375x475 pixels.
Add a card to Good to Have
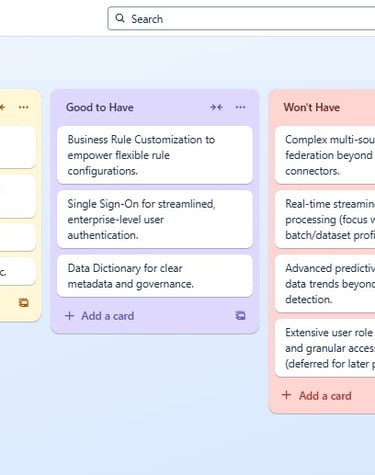click(x=100, y=316)
